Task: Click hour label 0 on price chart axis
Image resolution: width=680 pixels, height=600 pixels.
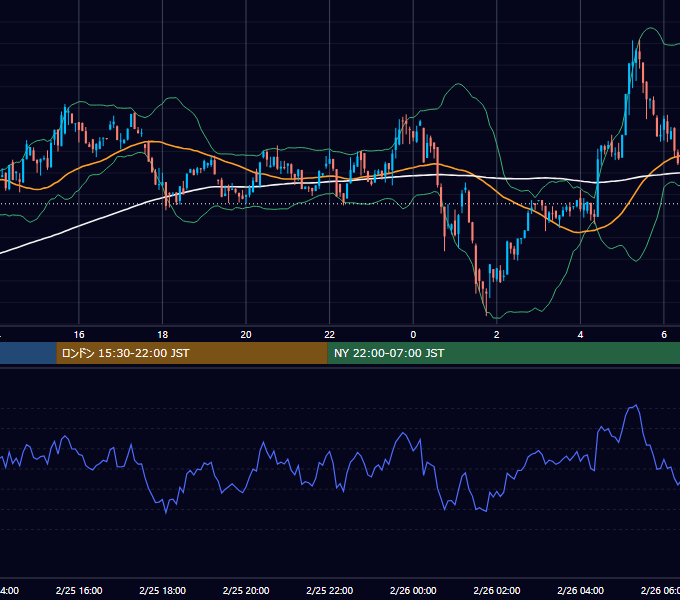Action: point(413,335)
